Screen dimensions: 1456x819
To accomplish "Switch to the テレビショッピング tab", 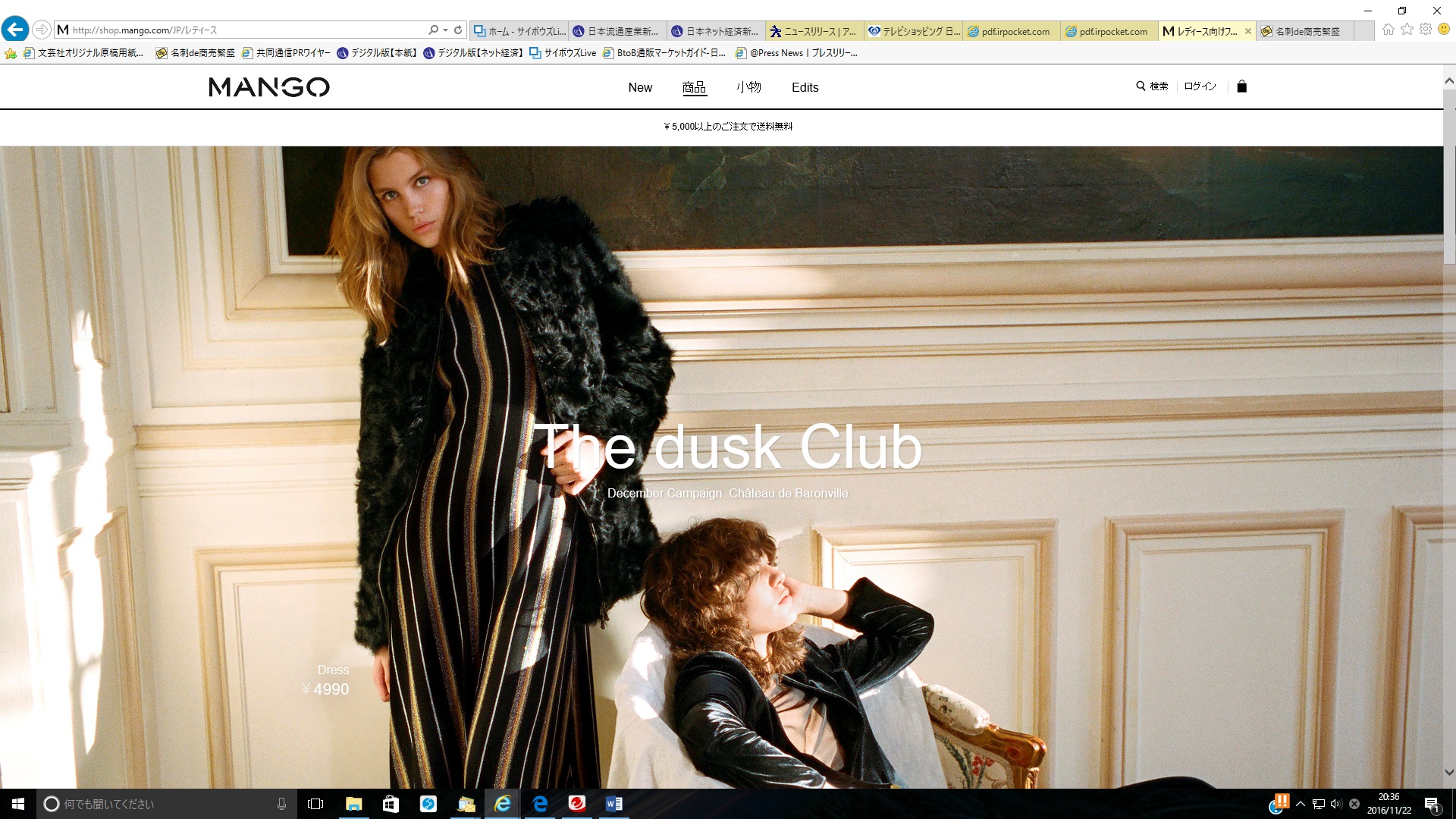I will pyautogui.click(x=913, y=31).
